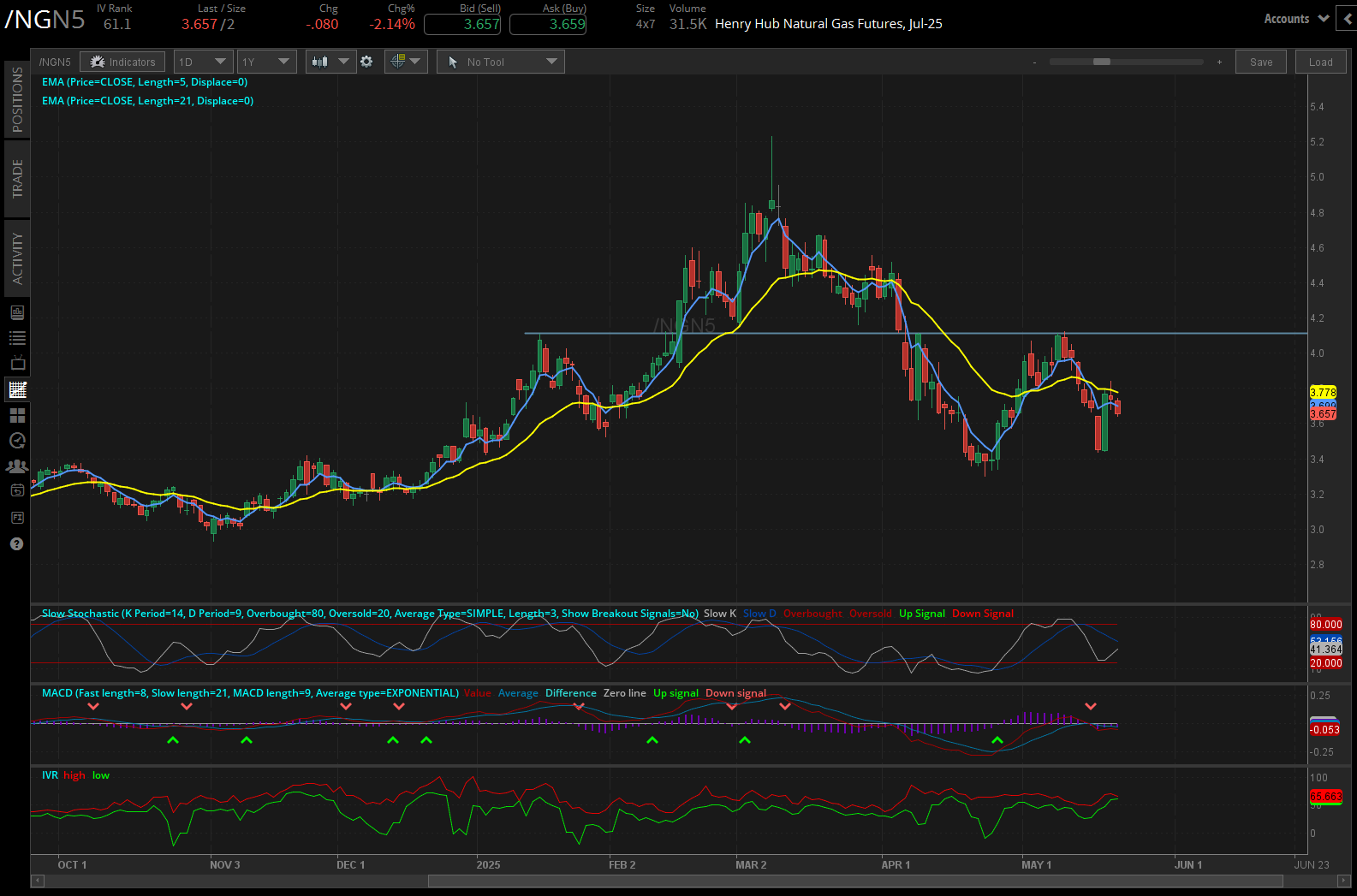Click the horizontal price line near 4.1
Viewport: 1357px width, 896px height.
(915, 333)
